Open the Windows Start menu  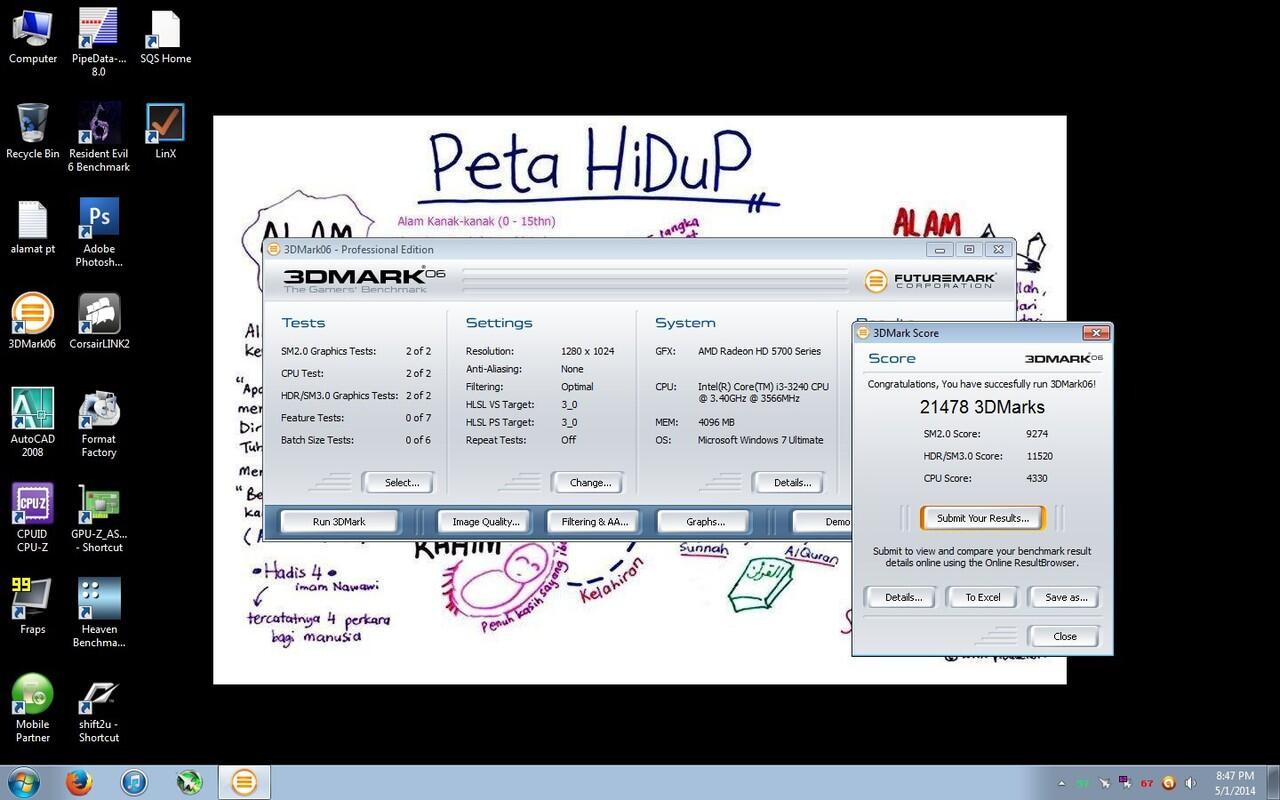tap(24, 782)
